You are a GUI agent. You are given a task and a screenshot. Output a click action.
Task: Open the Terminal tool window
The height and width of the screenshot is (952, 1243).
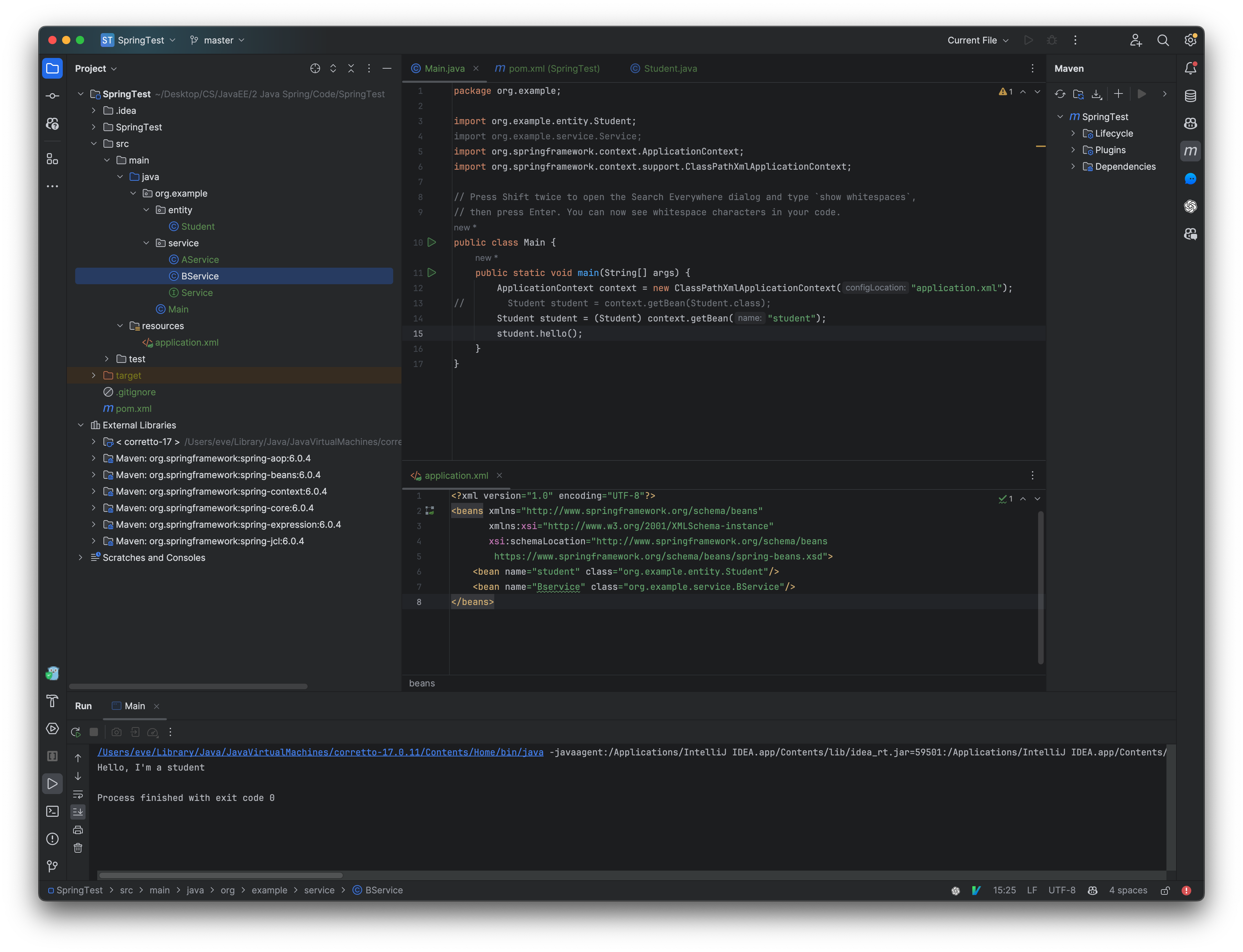click(x=52, y=812)
